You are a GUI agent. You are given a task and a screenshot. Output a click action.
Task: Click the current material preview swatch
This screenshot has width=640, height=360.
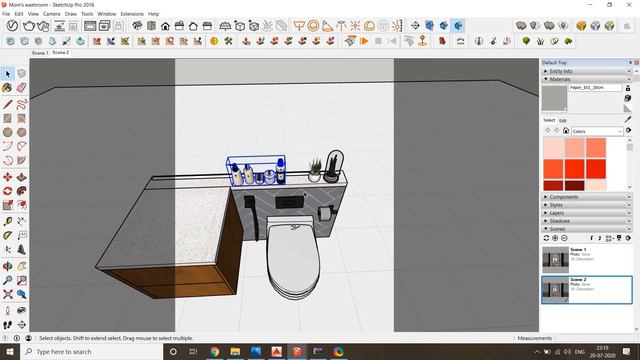554,98
